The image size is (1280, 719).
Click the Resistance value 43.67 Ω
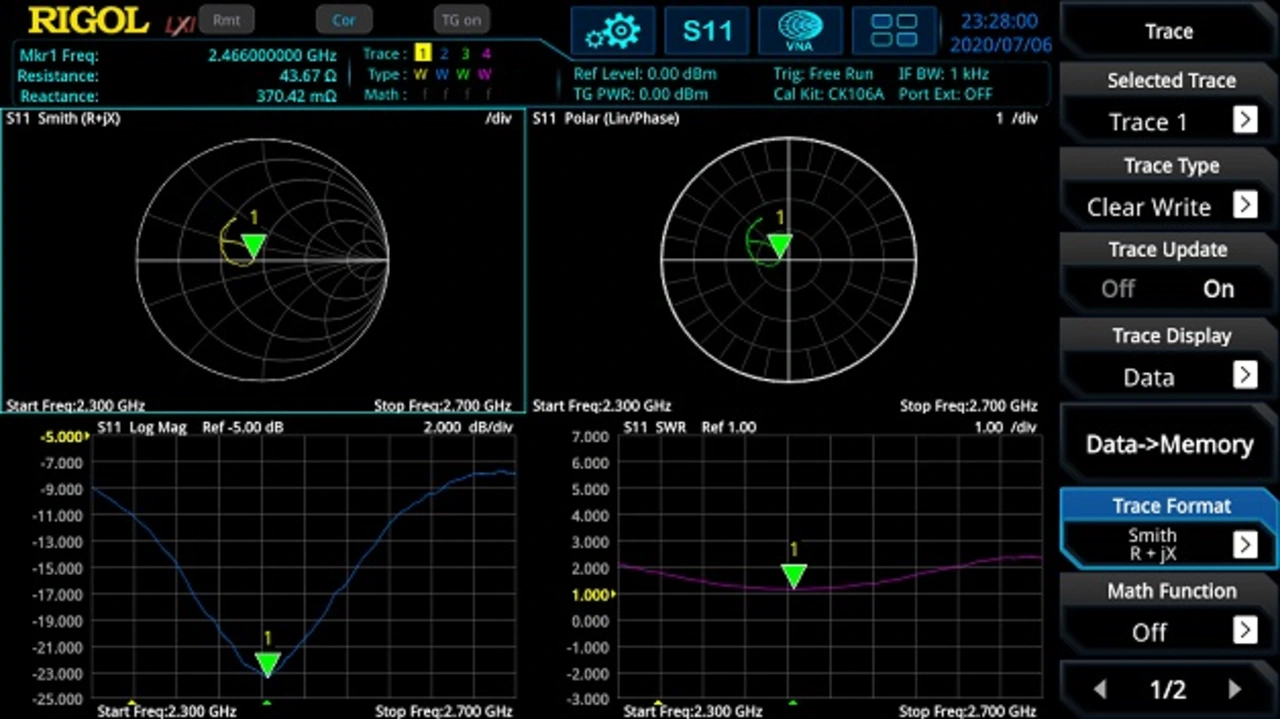click(x=307, y=76)
